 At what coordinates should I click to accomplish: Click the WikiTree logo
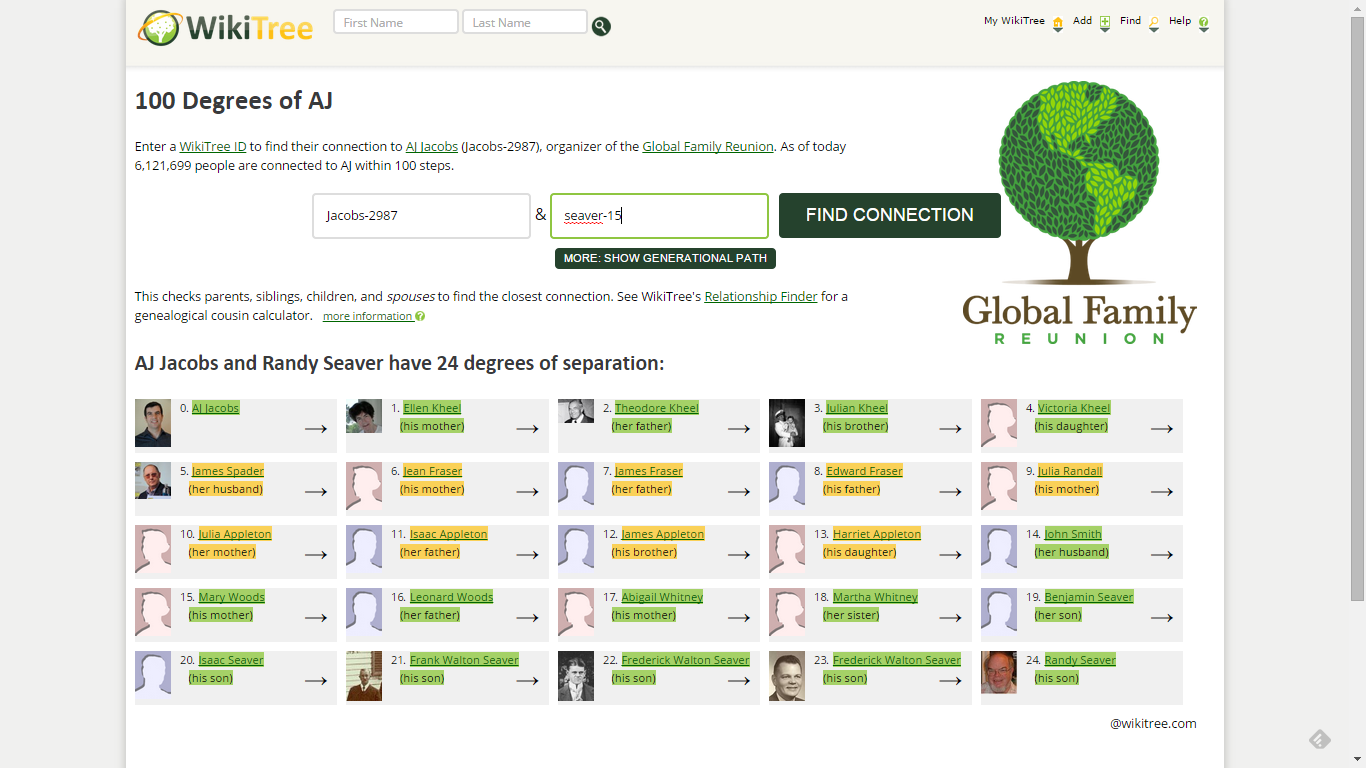226,27
